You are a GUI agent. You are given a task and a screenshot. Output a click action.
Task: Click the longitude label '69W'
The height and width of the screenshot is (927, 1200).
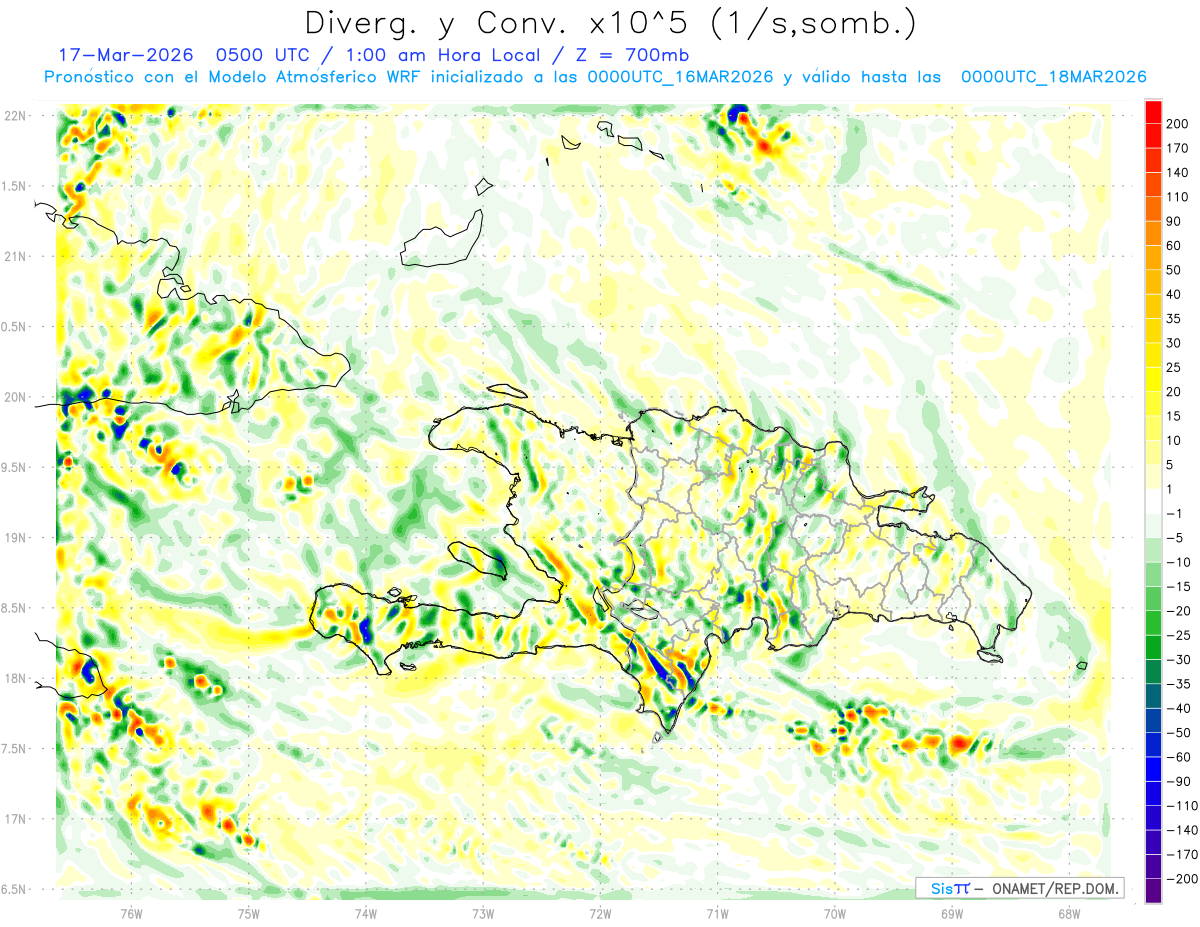pyautogui.click(x=951, y=914)
